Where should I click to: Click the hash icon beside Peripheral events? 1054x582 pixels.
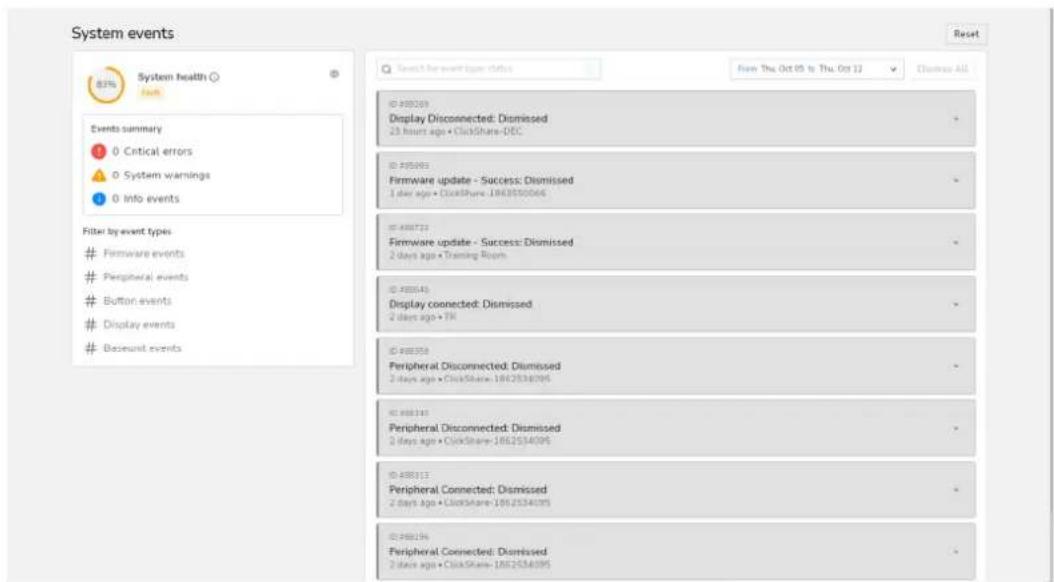[x=91, y=277]
